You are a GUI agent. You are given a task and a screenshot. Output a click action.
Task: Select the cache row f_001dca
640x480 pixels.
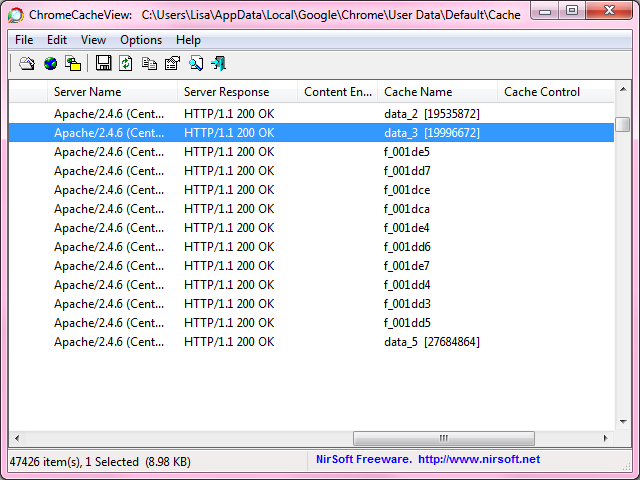pyautogui.click(x=311, y=209)
